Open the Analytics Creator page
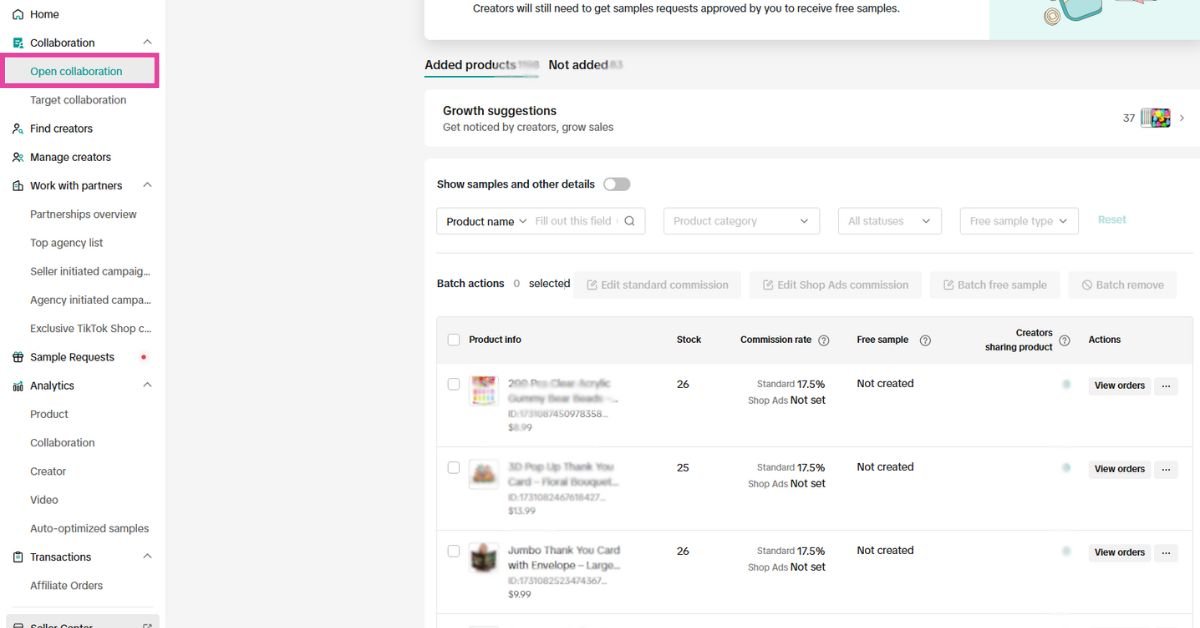This screenshot has width=1200, height=628. pyautogui.click(x=48, y=472)
